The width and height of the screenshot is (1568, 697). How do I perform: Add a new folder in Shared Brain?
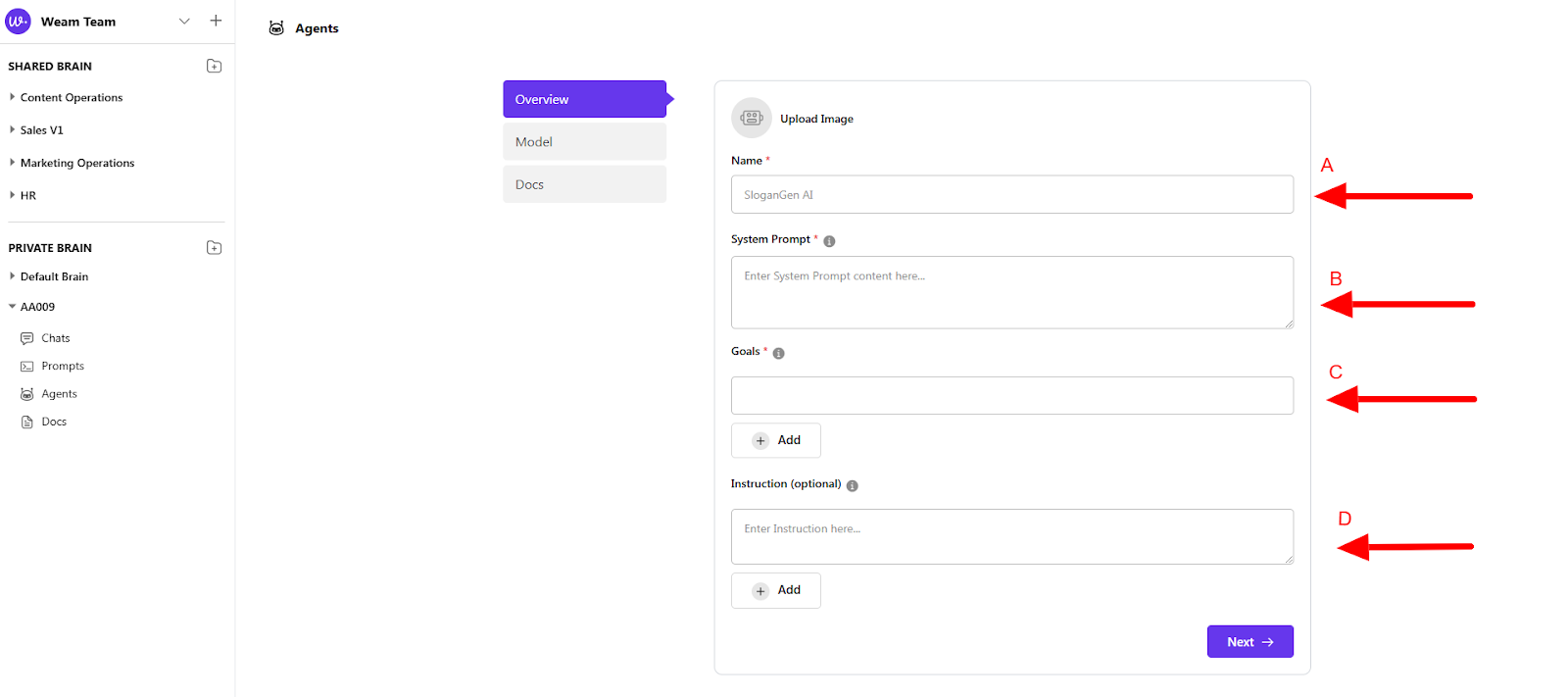[x=214, y=66]
